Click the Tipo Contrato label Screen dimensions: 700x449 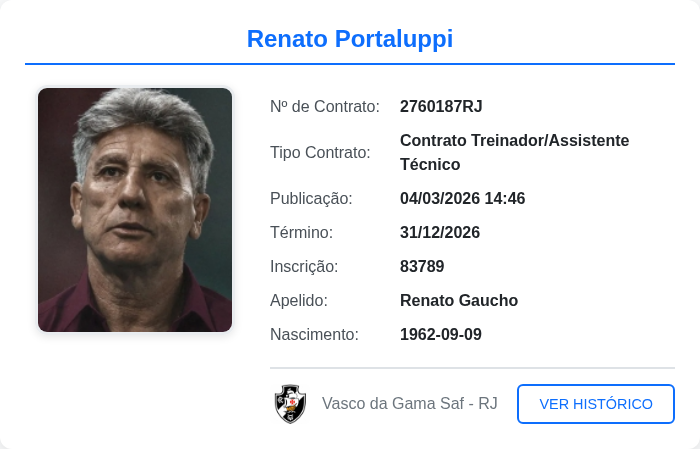tap(320, 152)
